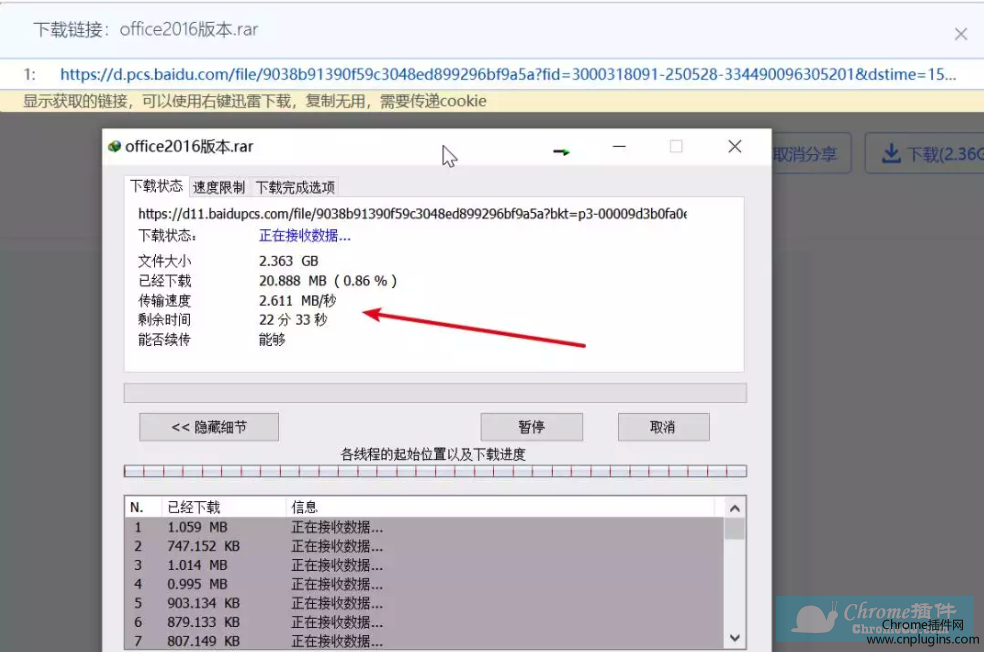Click the 隐藏细节 button

click(x=209, y=427)
